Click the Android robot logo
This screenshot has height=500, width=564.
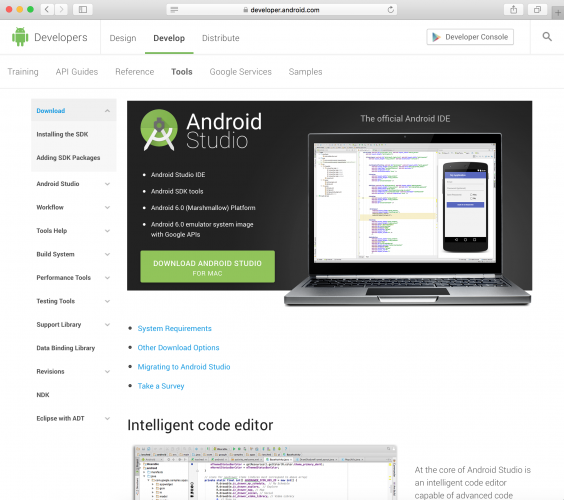(x=20, y=37)
